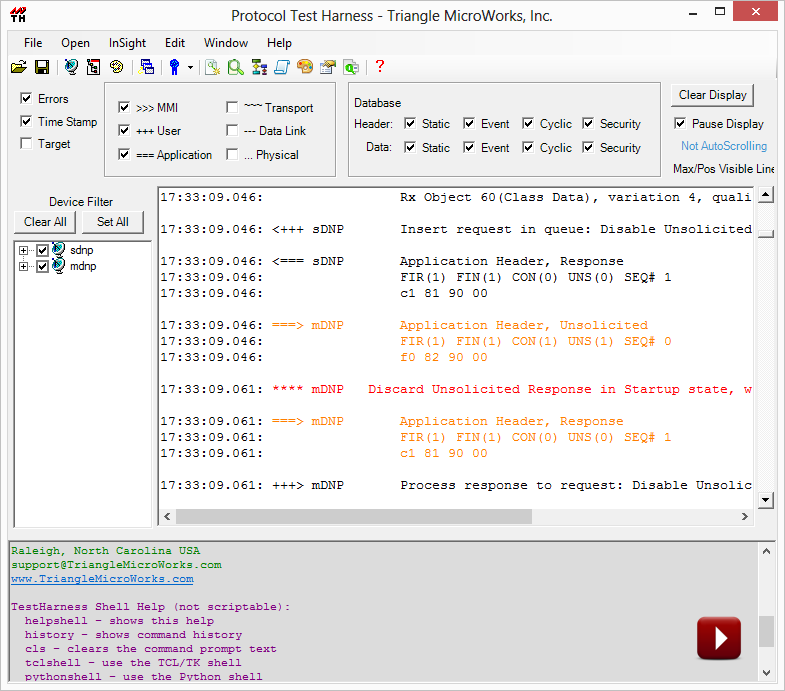Click the shell pane scroll up arrow
This screenshot has height=691, width=785.
[x=766, y=551]
